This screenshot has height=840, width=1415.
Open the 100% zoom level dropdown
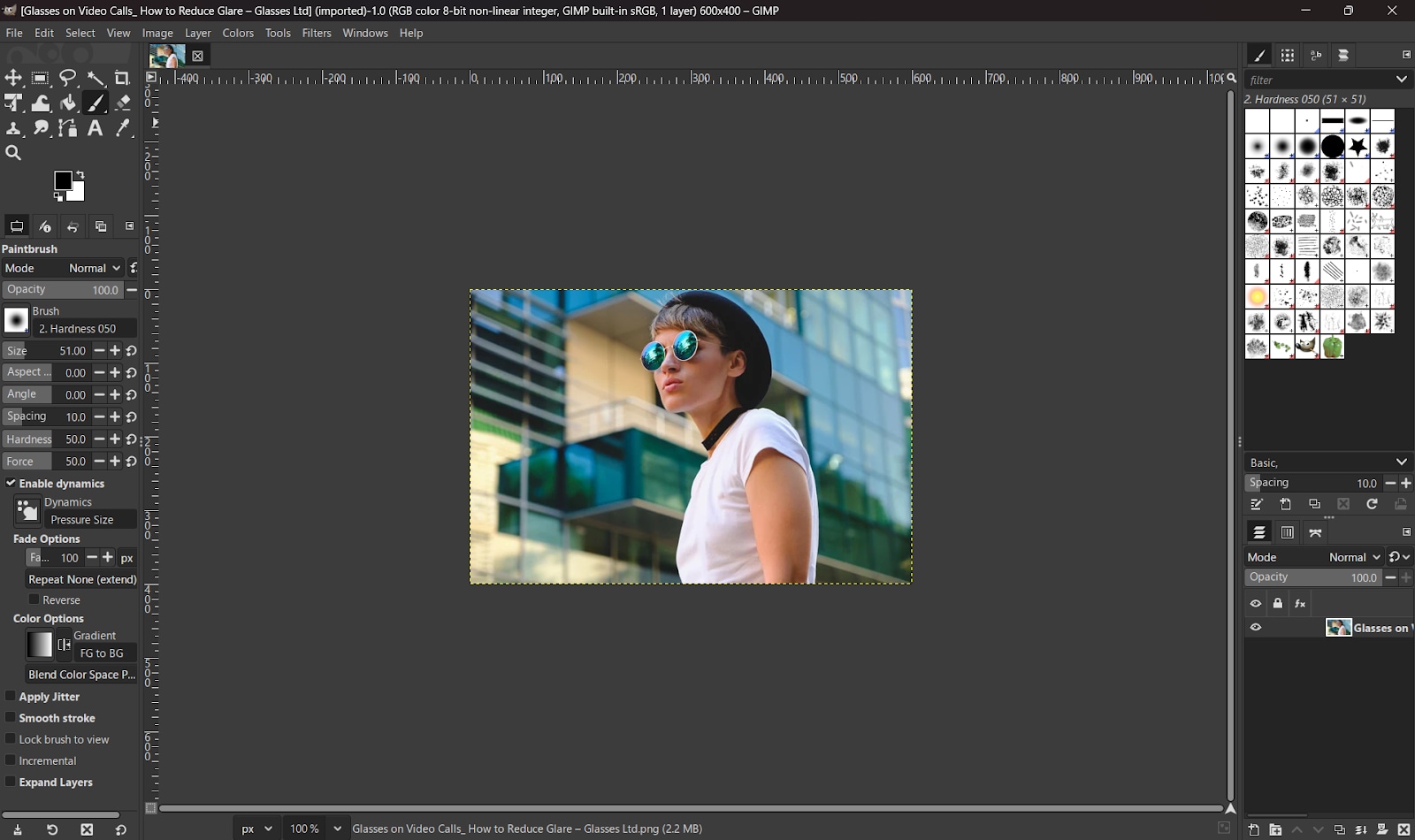[x=337, y=829]
